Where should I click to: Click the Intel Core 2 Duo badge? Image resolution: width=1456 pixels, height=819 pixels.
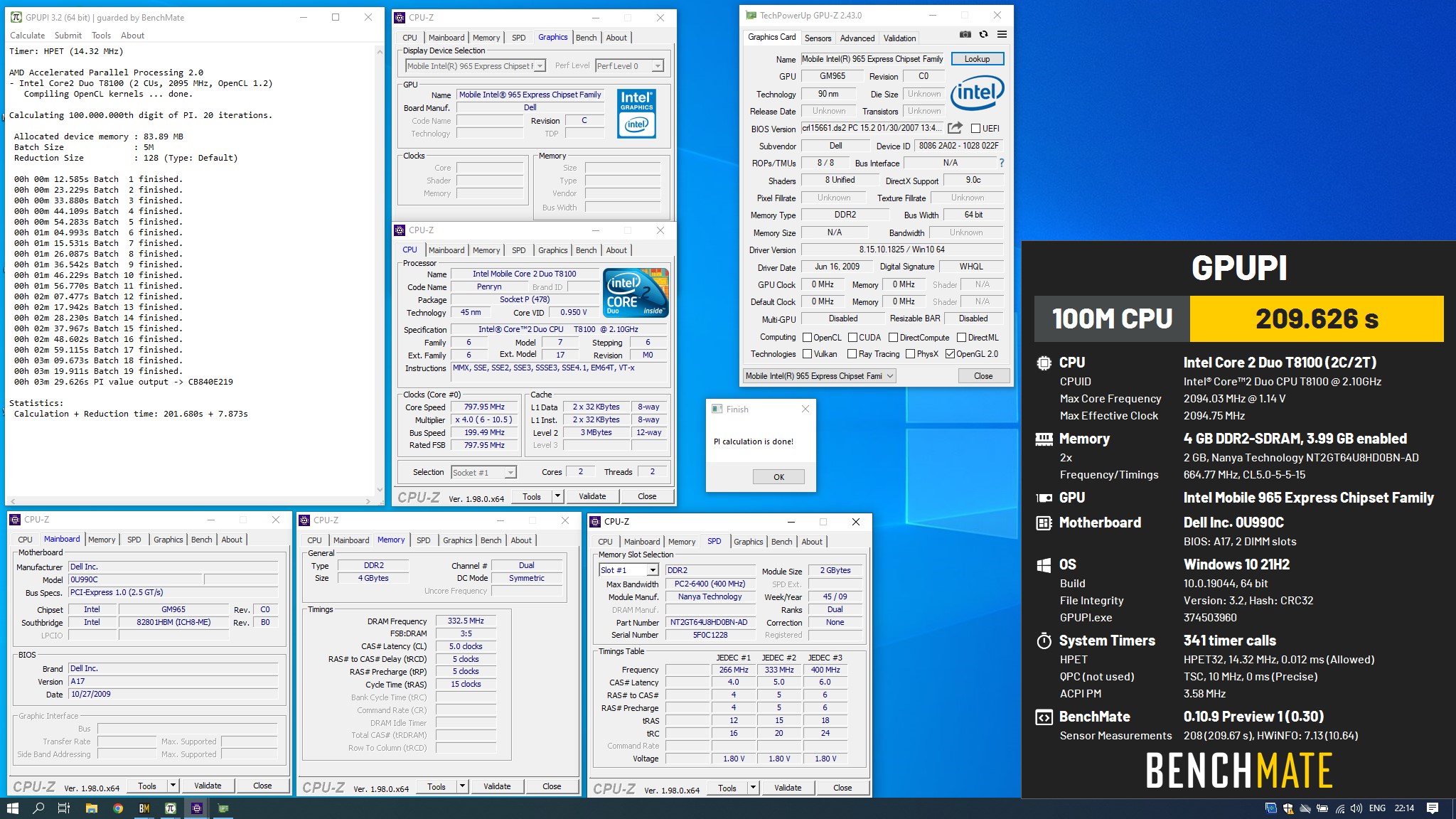pyautogui.click(x=636, y=292)
